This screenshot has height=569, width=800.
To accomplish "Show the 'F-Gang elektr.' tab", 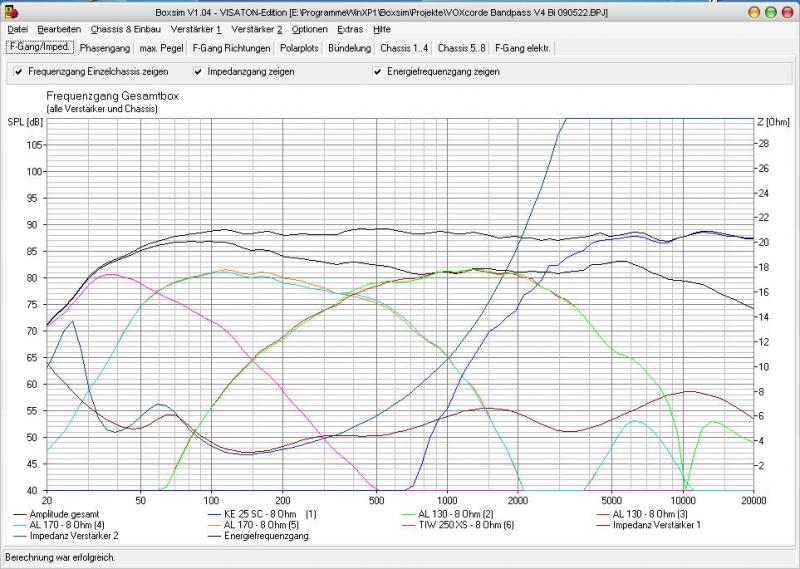I will (523, 48).
